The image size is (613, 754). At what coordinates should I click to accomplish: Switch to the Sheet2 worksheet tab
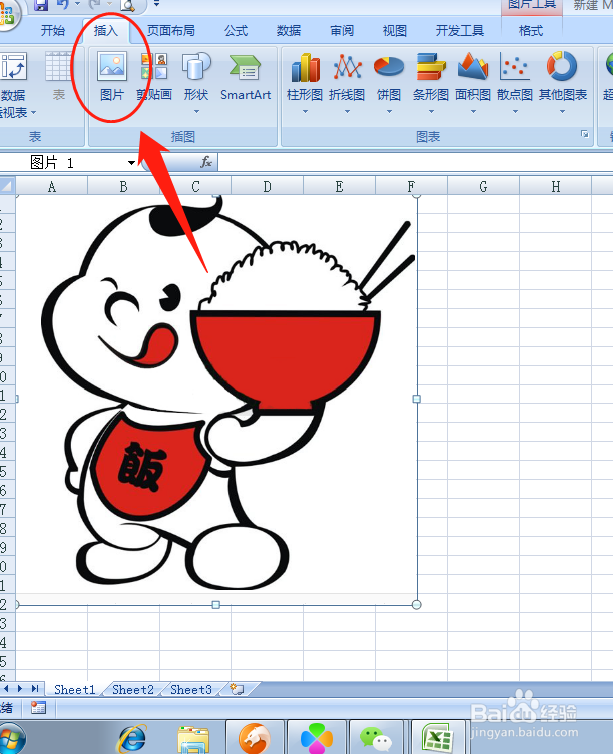pyautogui.click(x=133, y=690)
